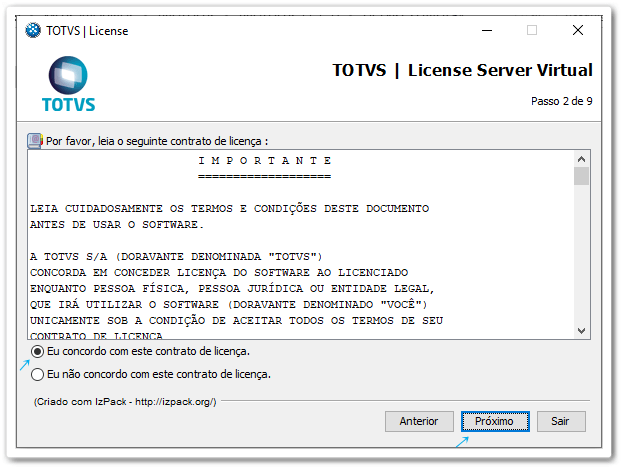Viewport: 624px width, 470px height.
Task: Click license text scrollbar up arrow
Action: [x=581, y=160]
